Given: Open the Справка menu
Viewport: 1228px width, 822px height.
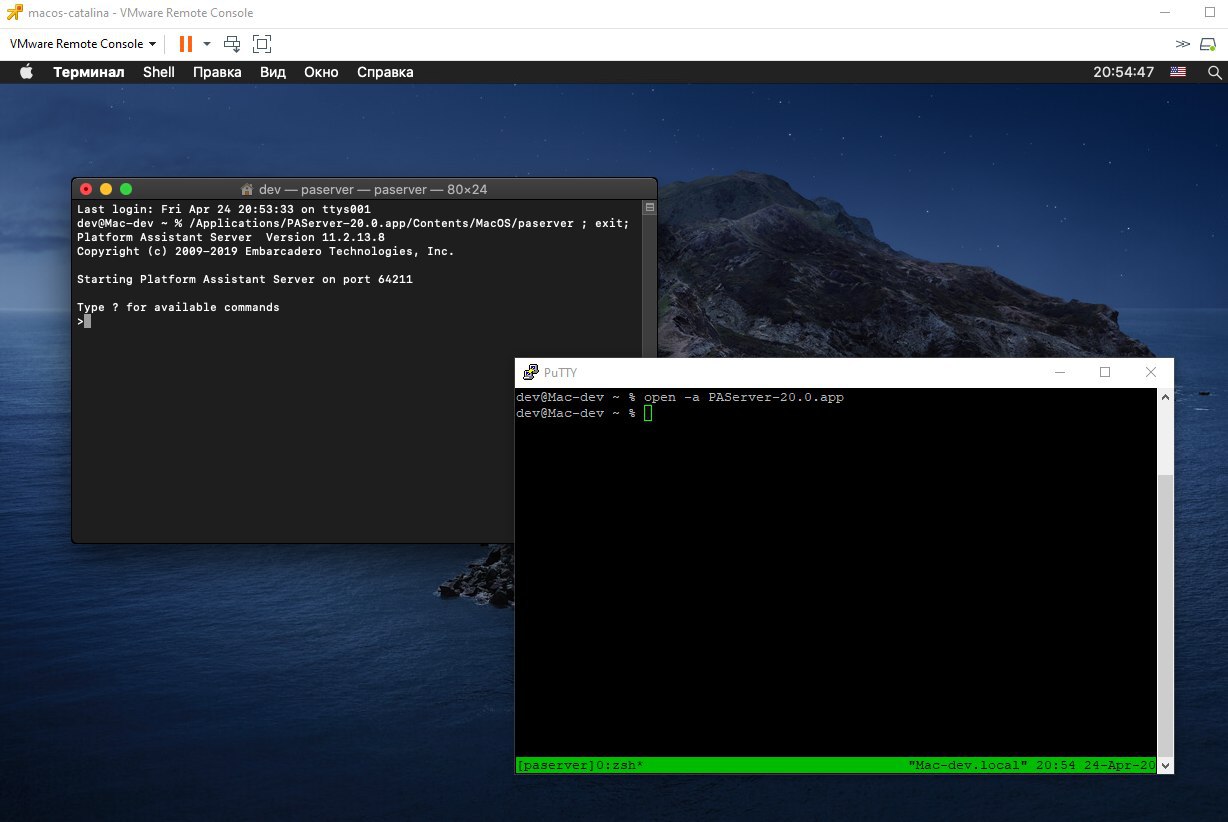Looking at the screenshot, I should coord(385,72).
